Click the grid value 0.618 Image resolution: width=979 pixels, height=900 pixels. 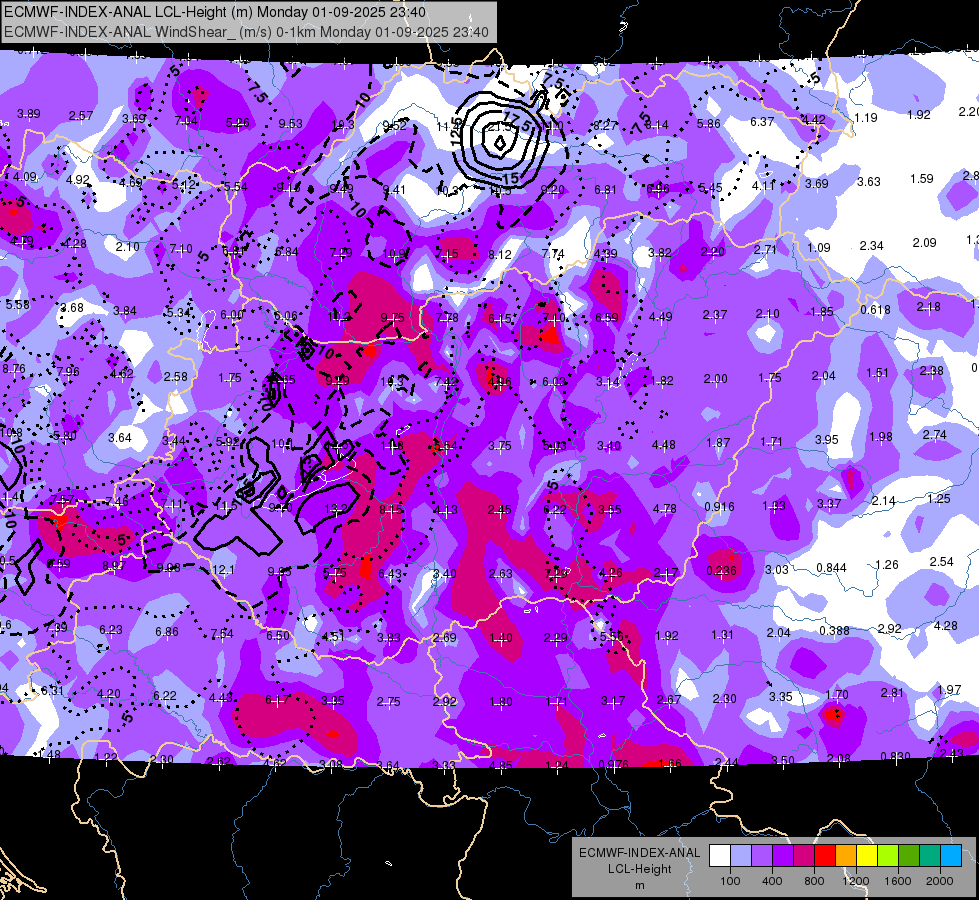click(x=875, y=310)
